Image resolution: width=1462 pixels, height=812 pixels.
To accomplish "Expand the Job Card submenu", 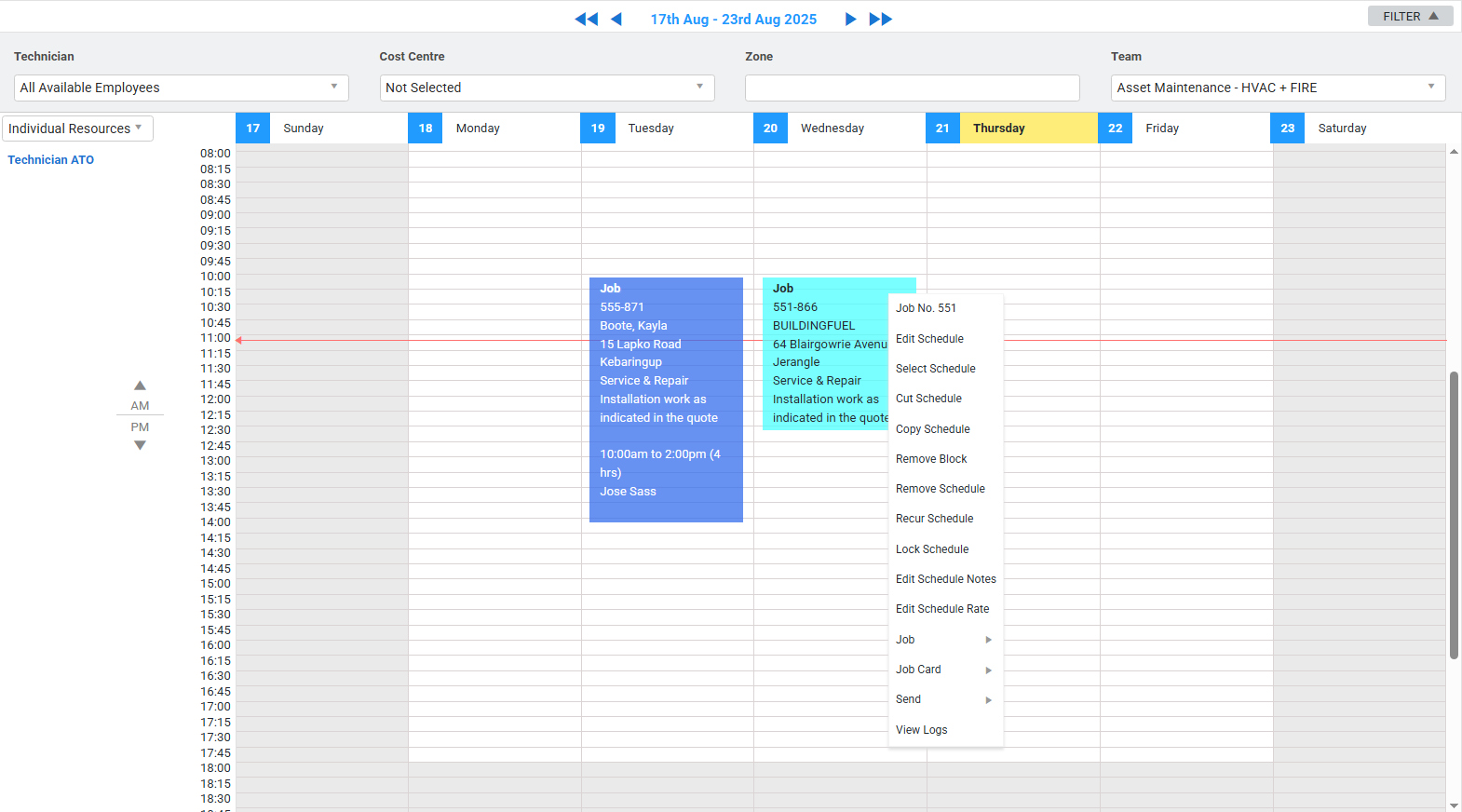I will pyautogui.click(x=943, y=670).
